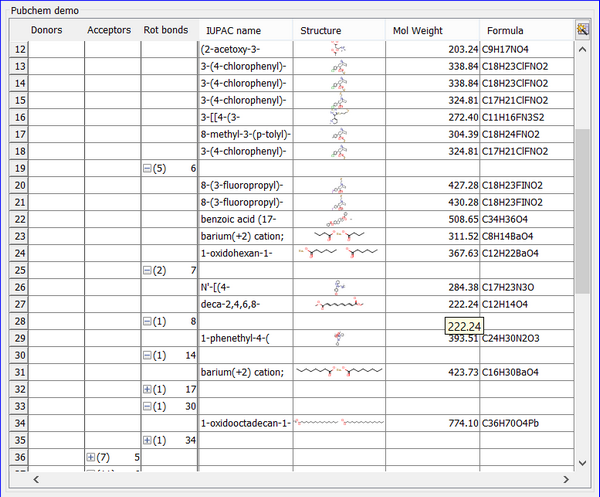600x497 pixels.
Task: Click the vertical scrollbar thumb
Action: tap(582, 210)
